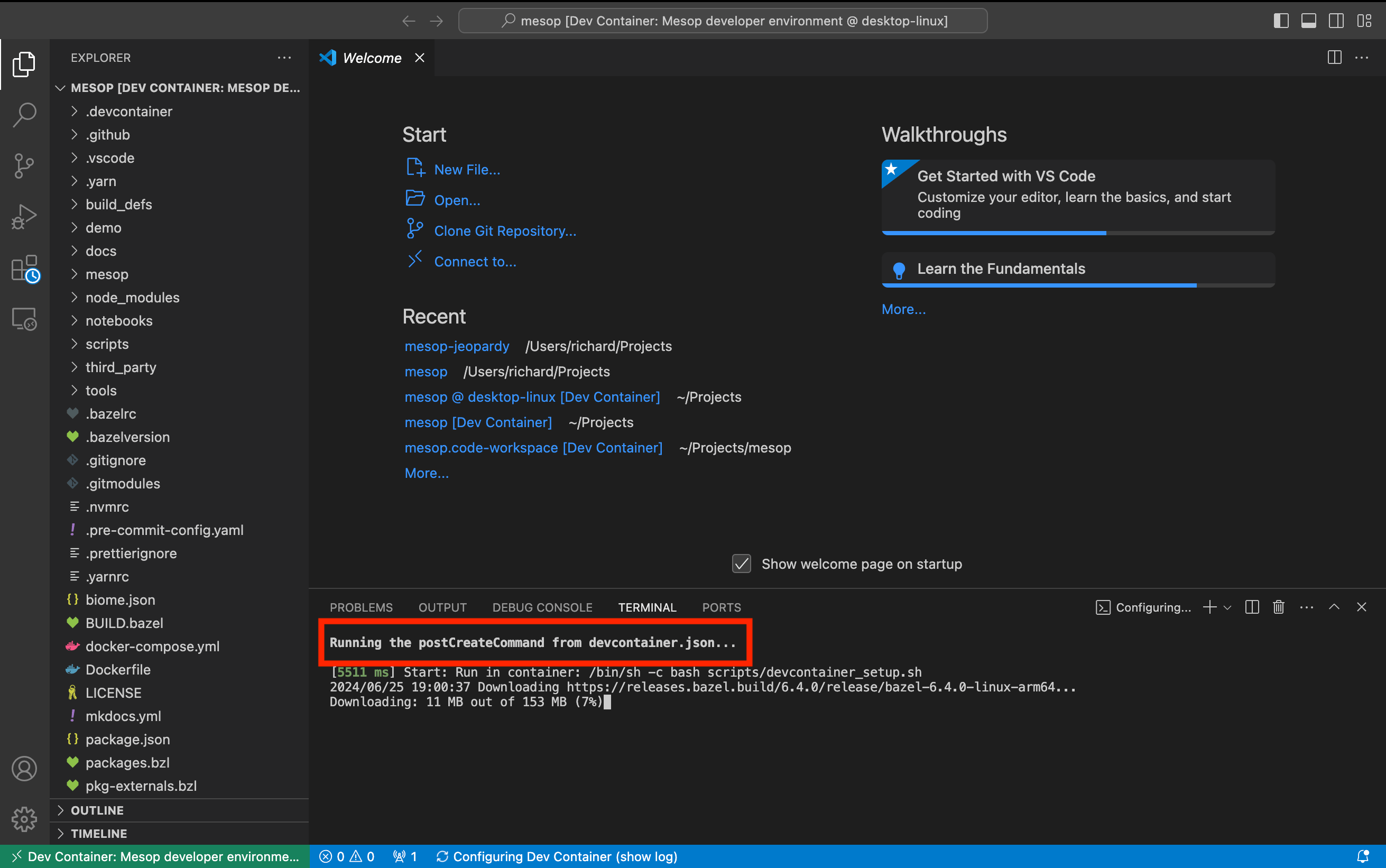This screenshot has width=1386, height=868.
Task: Expand the mesop folder in Explorer
Action: pos(107,274)
